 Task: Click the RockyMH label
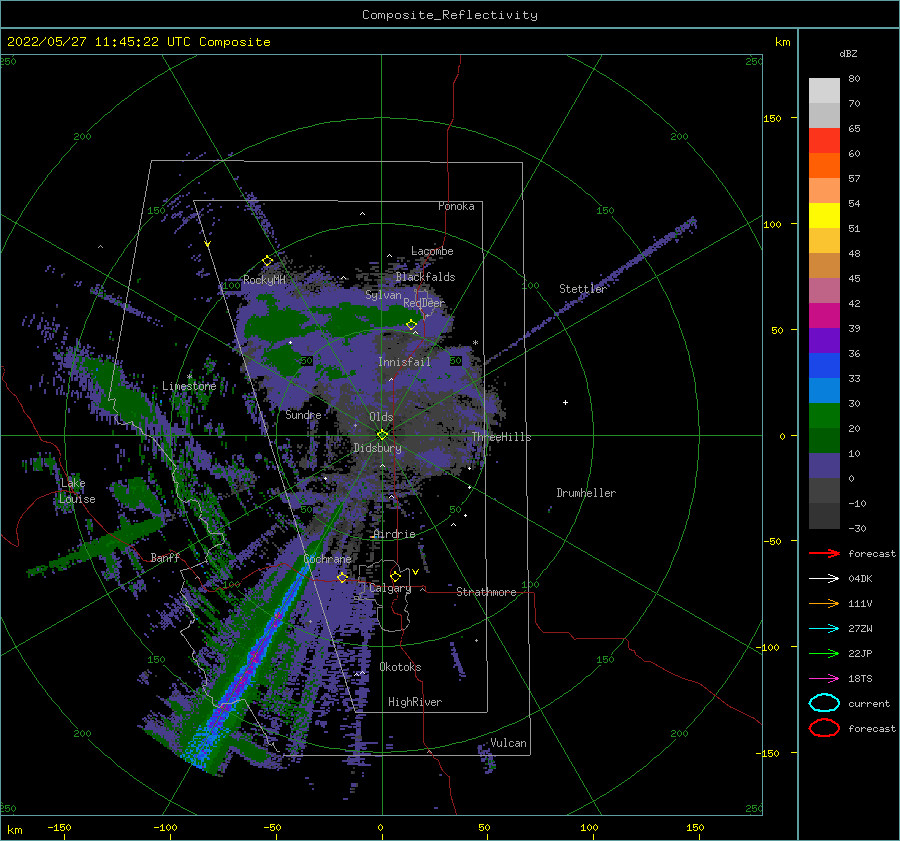[x=264, y=280]
